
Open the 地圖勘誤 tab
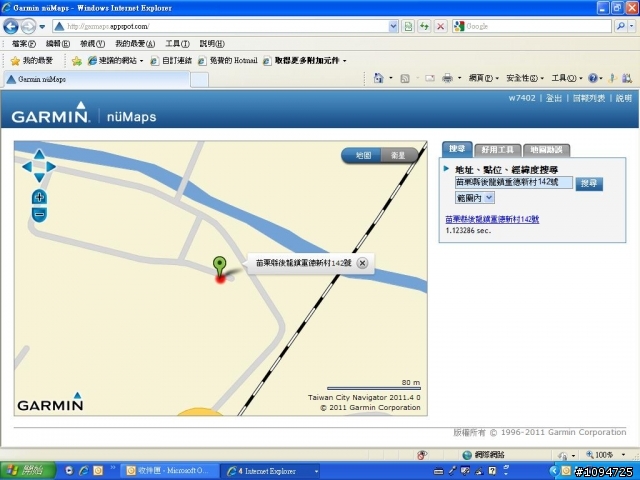click(546, 150)
